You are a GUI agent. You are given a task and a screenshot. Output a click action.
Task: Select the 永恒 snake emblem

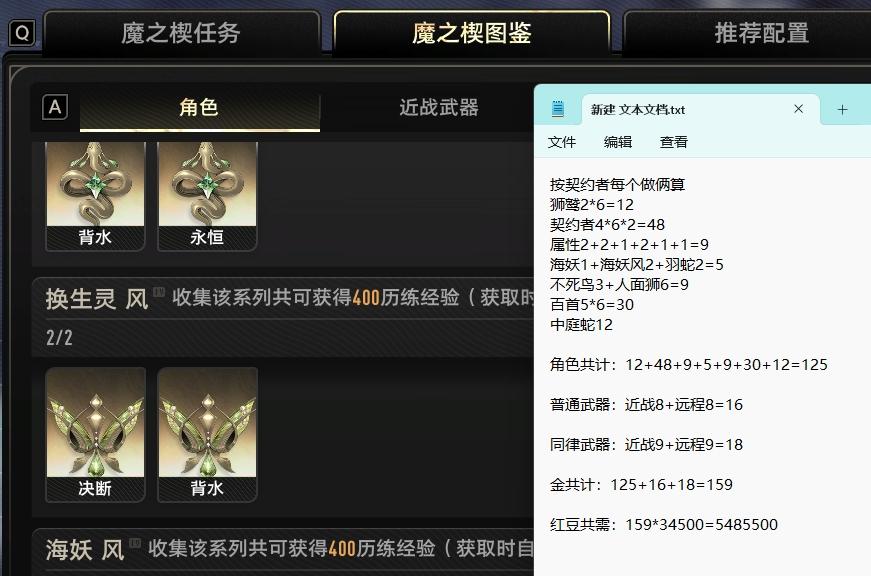[207, 196]
